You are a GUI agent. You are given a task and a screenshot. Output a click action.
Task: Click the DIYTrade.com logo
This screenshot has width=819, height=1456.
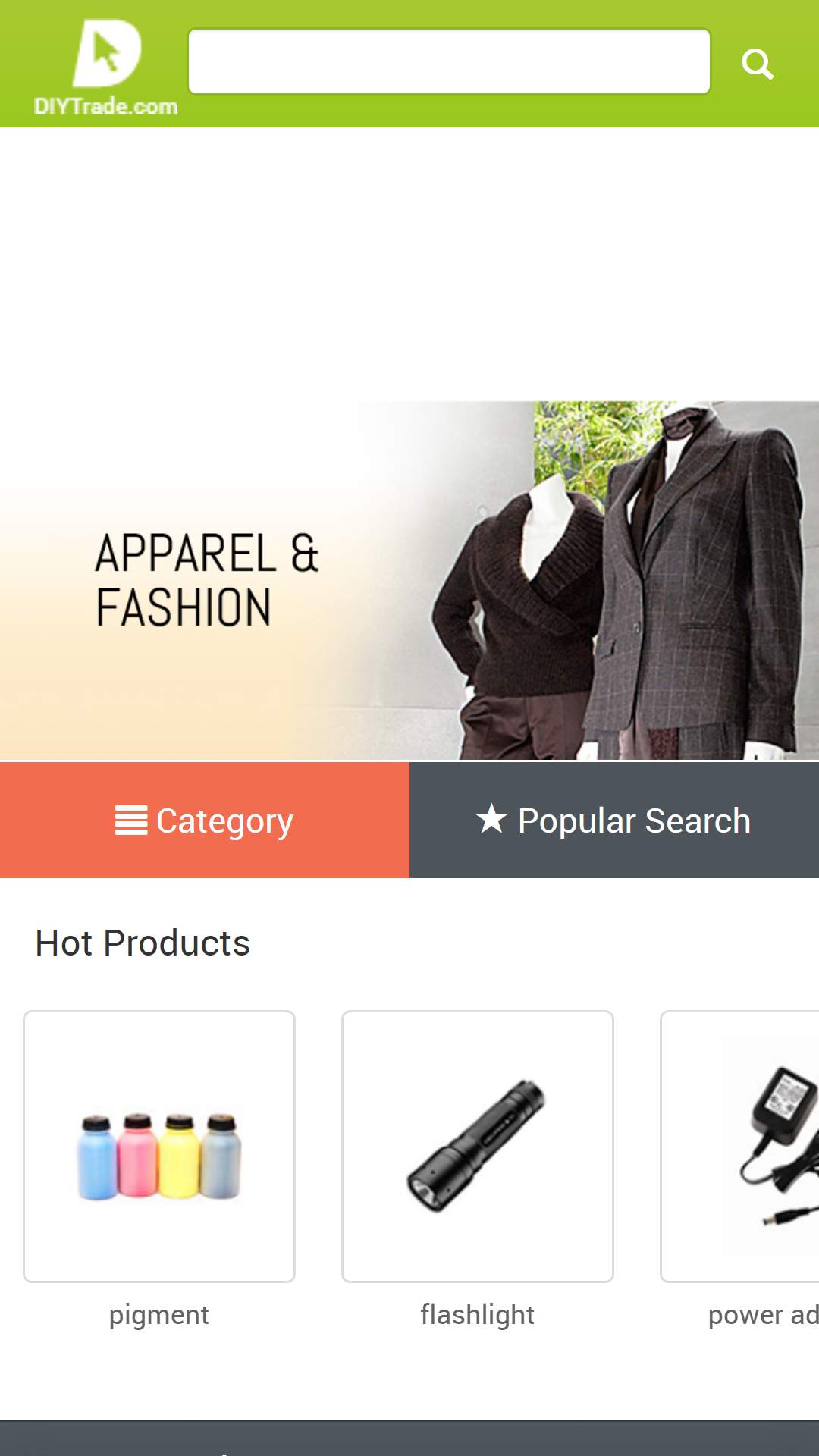click(106, 67)
